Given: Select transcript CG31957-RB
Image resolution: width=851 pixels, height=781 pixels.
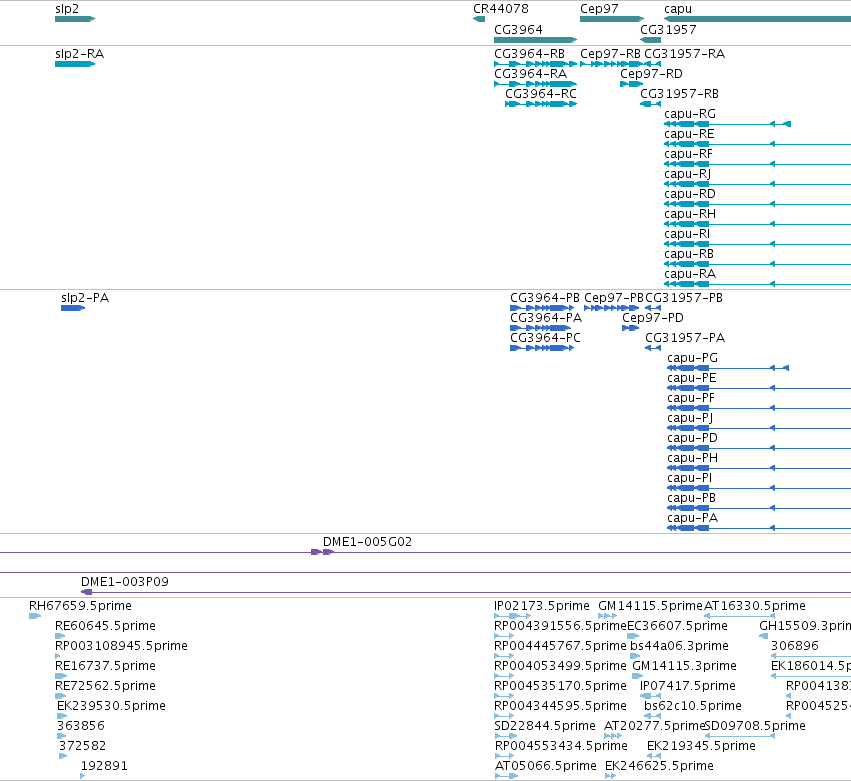Looking at the screenshot, I should (650, 104).
